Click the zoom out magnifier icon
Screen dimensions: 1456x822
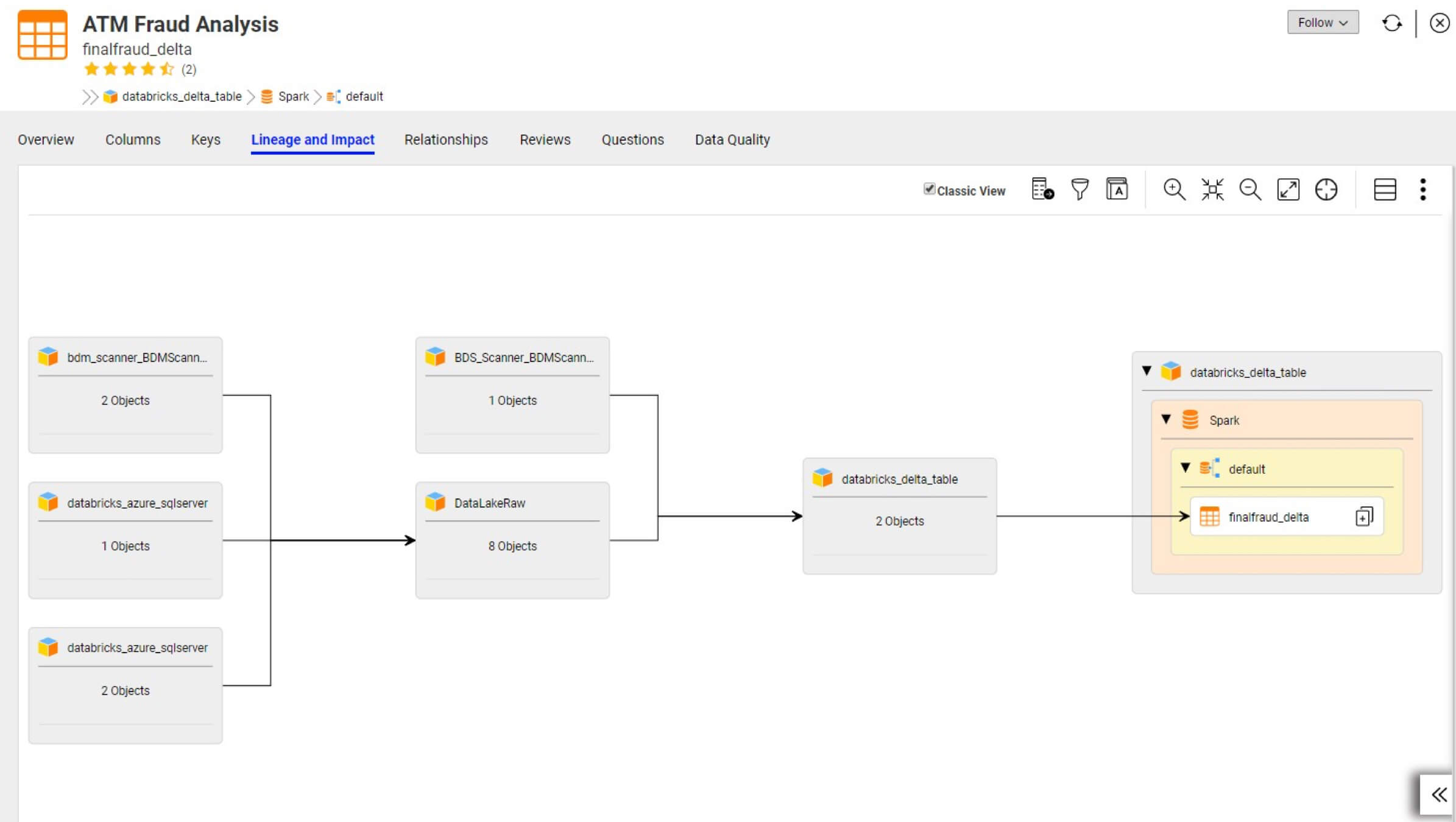click(1249, 190)
